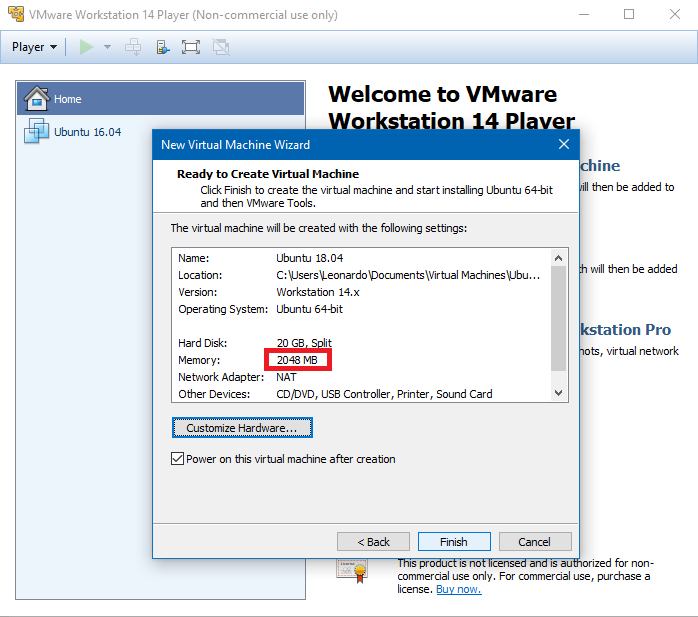Viewport: 698px width, 617px height.
Task: Click the license certificate icon
Action: [352, 570]
